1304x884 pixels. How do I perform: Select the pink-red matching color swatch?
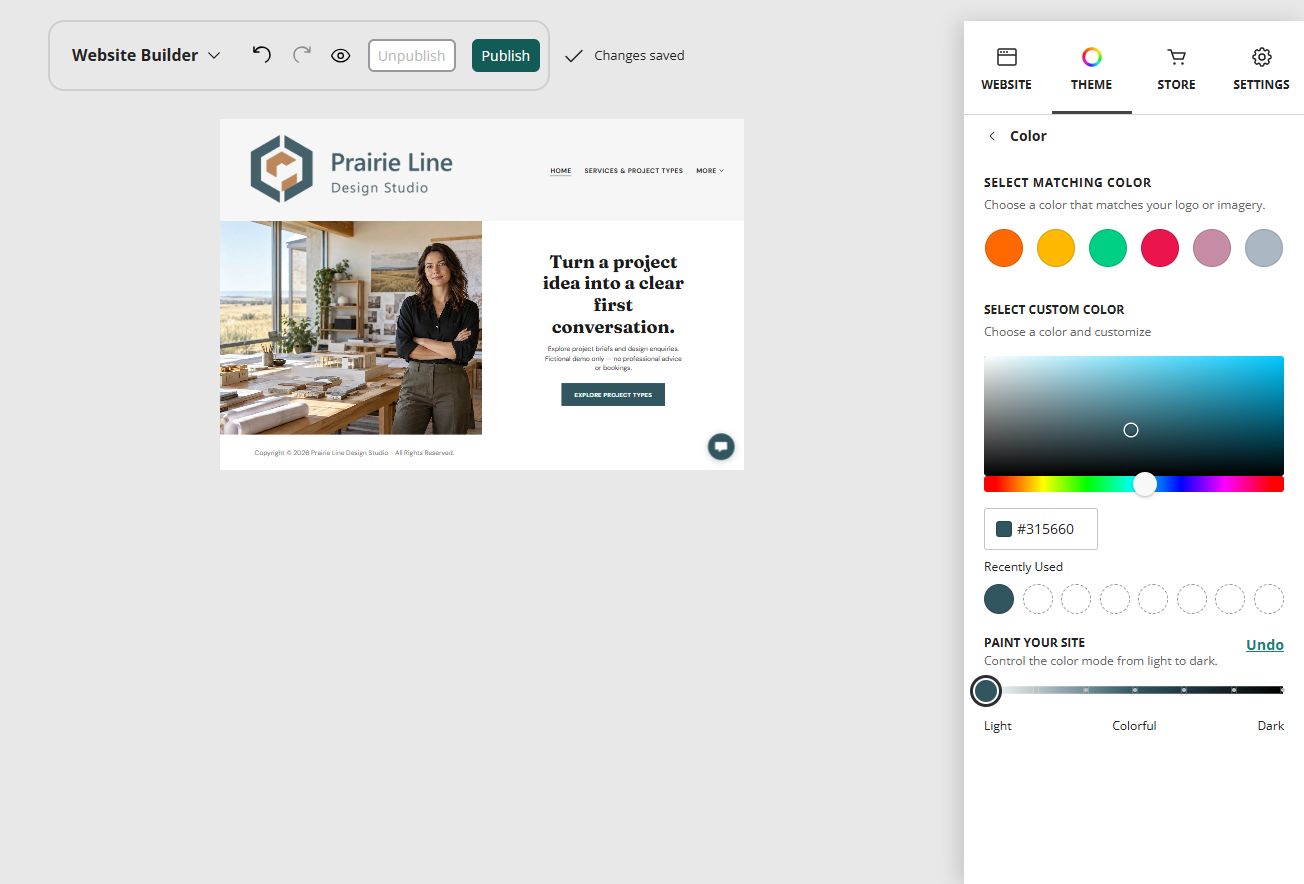coord(1160,248)
